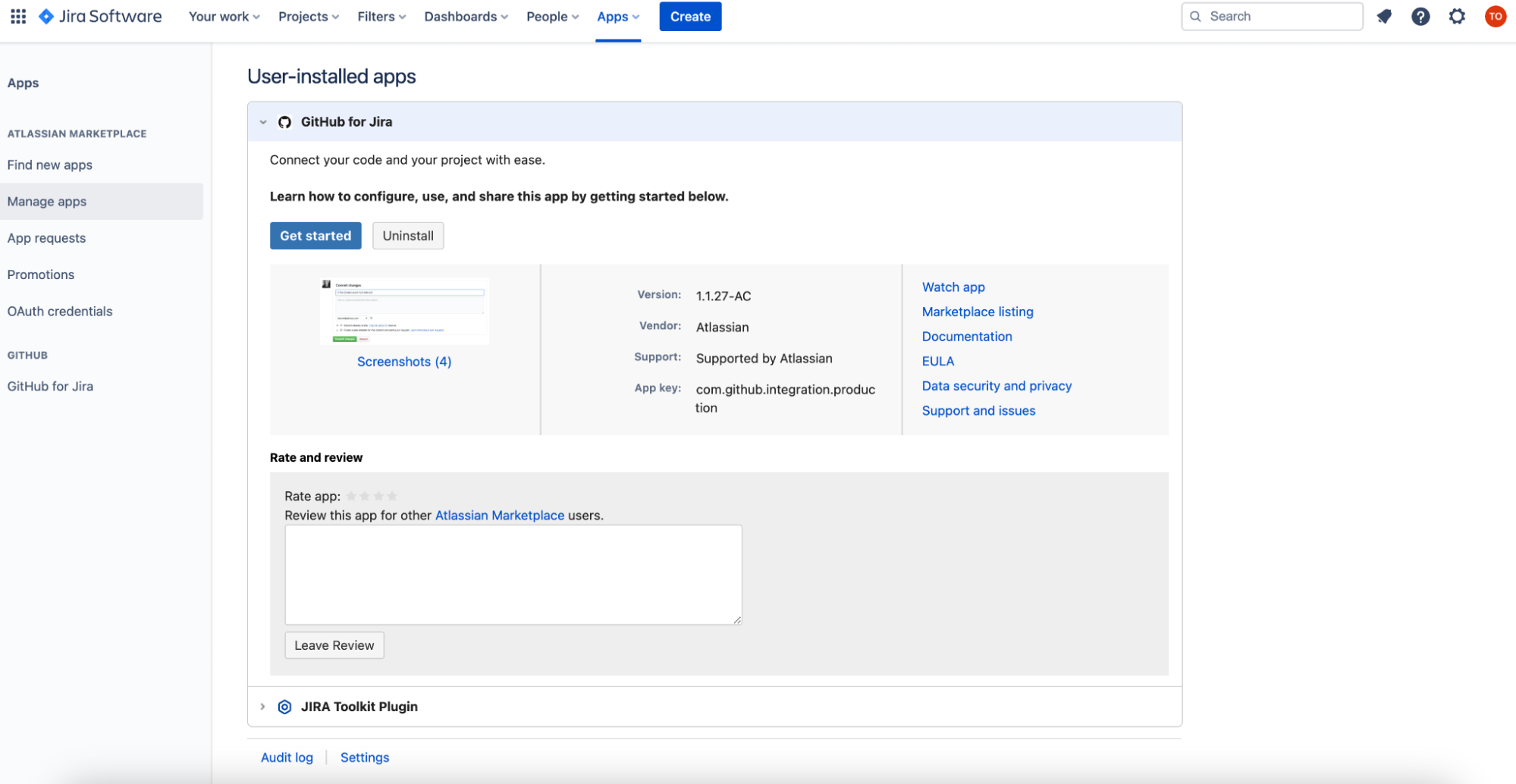Click the Uninstall button

point(408,236)
